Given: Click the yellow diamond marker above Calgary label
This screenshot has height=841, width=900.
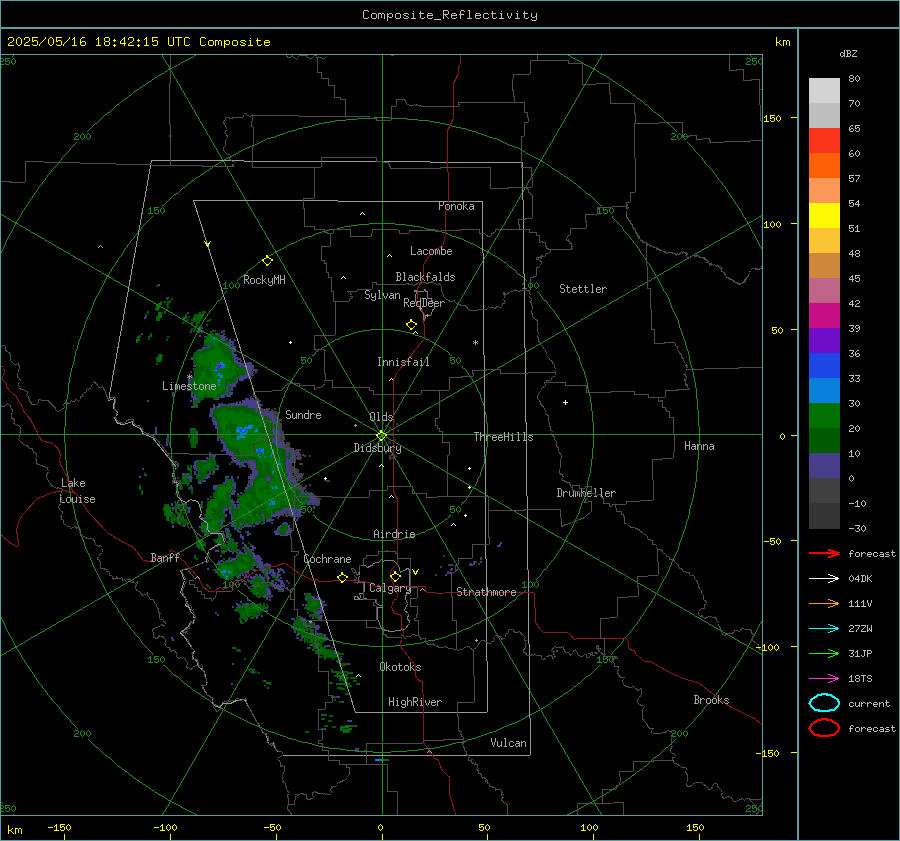Looking at the screenshot, I should point(395,576).
